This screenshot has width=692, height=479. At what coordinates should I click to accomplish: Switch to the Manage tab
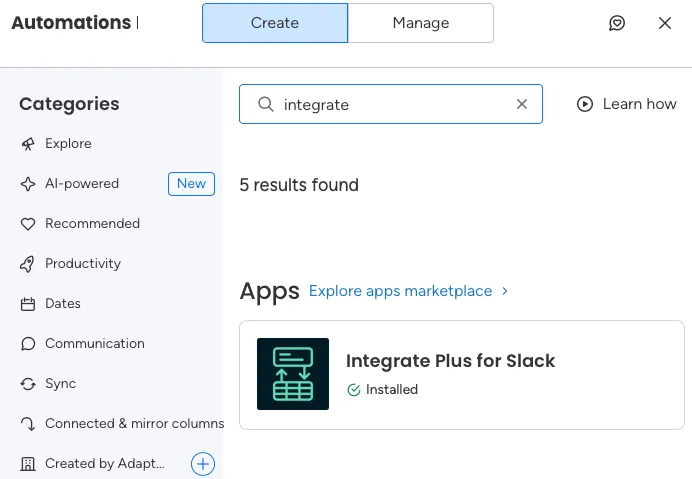421,23
